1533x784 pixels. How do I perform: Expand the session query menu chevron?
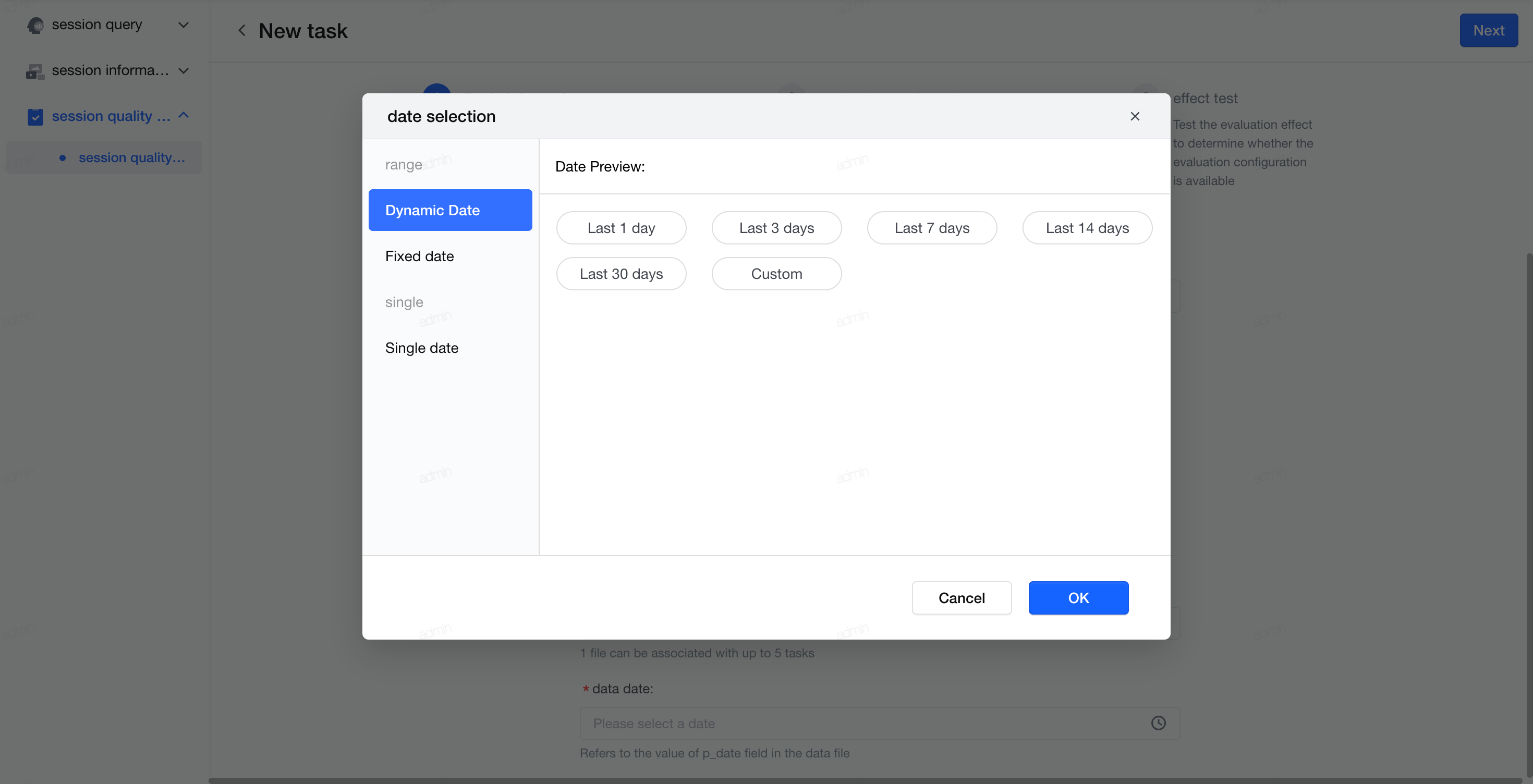coord(184,25)
